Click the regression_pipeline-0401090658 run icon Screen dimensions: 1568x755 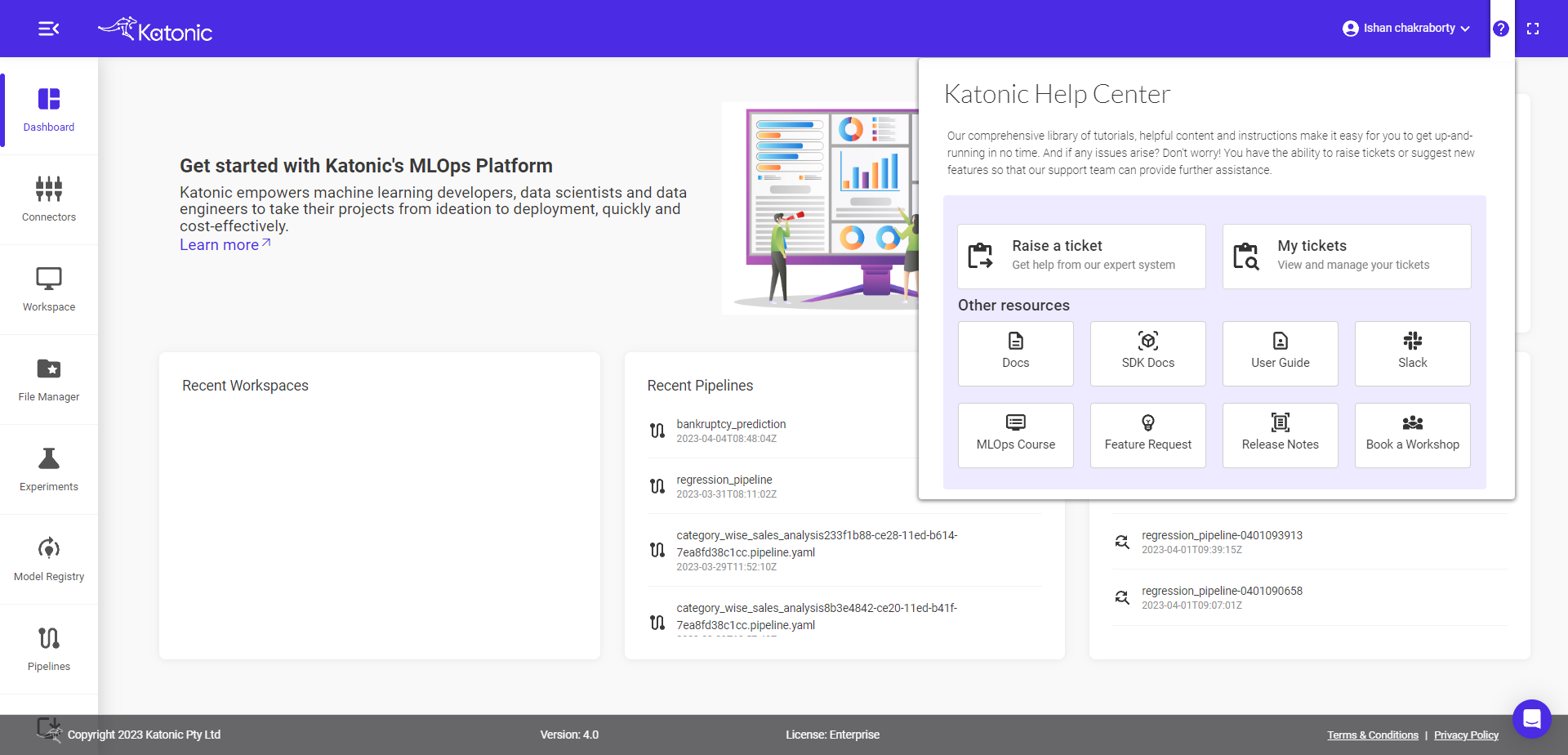point(1123,597)
